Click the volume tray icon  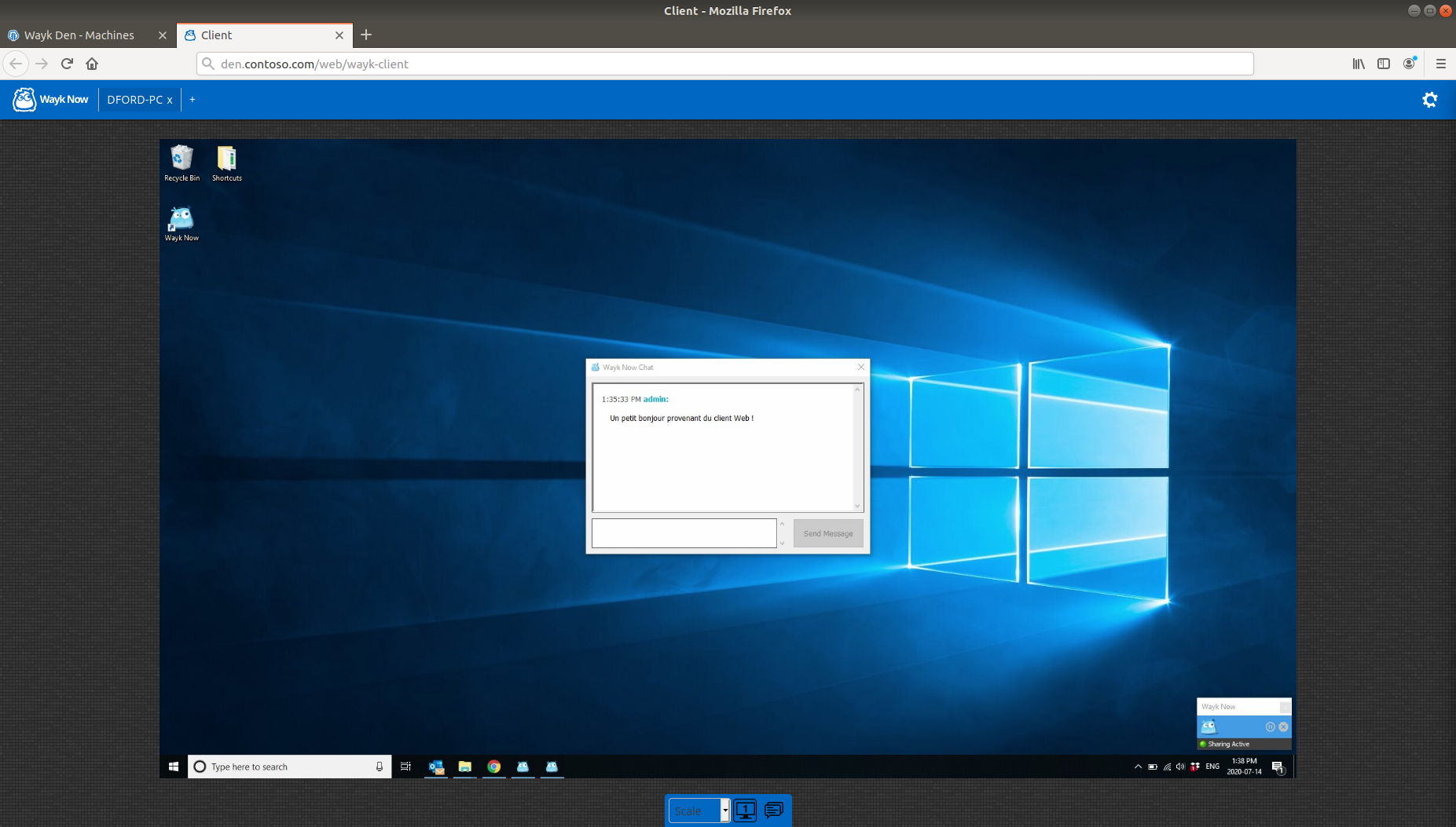click(1180, 767)
